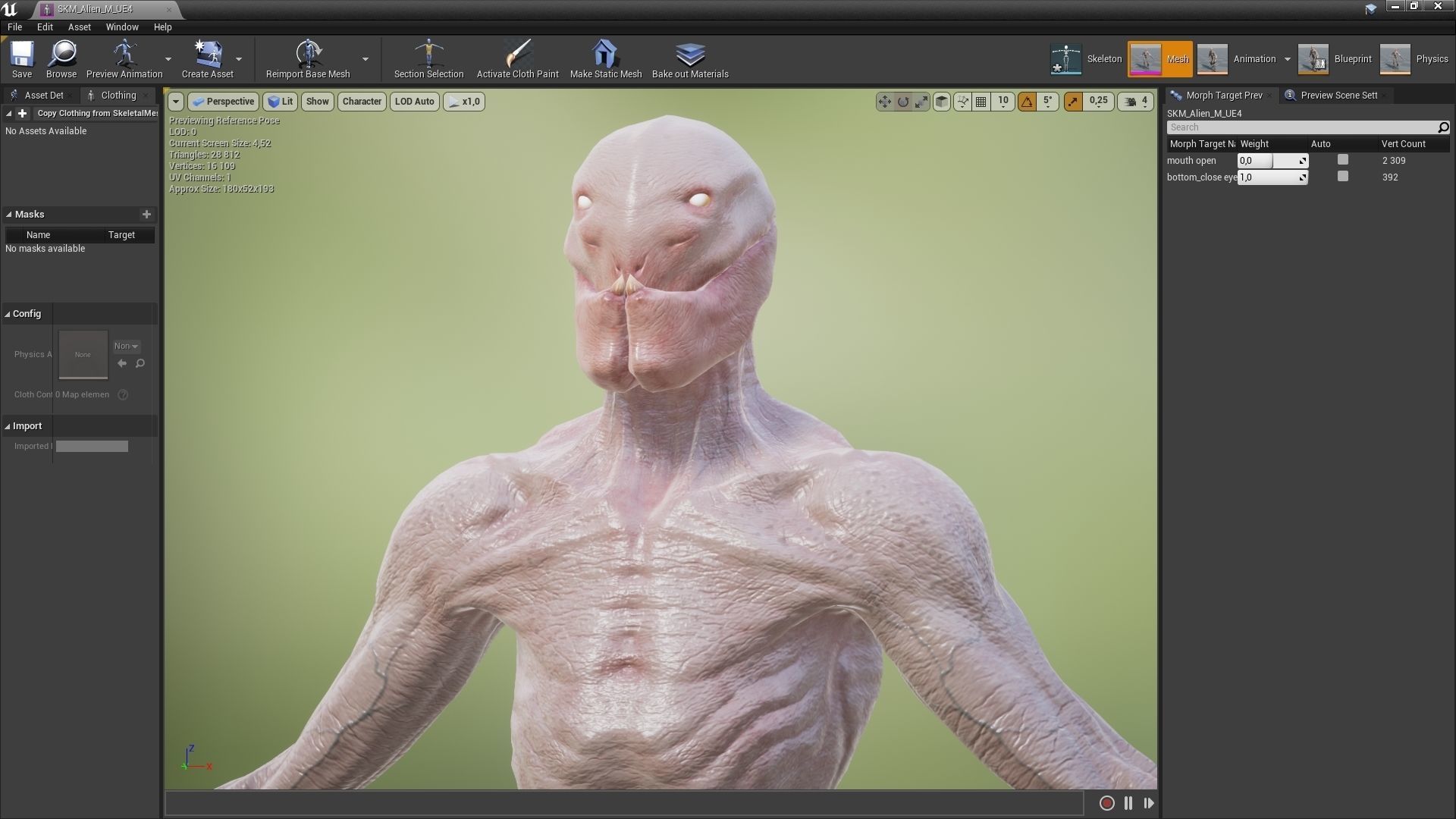Switch to Physics editor mode
Viewport: 1456px width, 819px height.
[x=1414, y=59]
